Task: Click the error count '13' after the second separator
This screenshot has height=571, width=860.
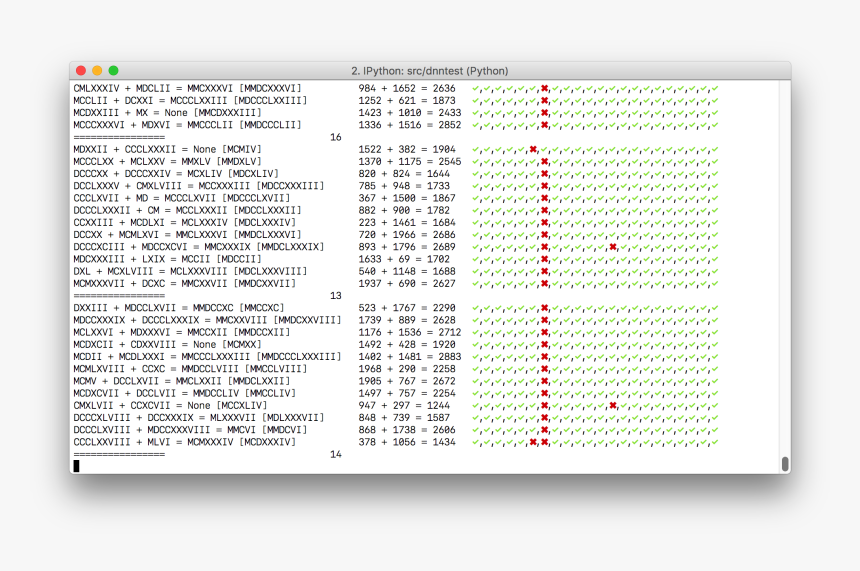Action: click(336, 296)
